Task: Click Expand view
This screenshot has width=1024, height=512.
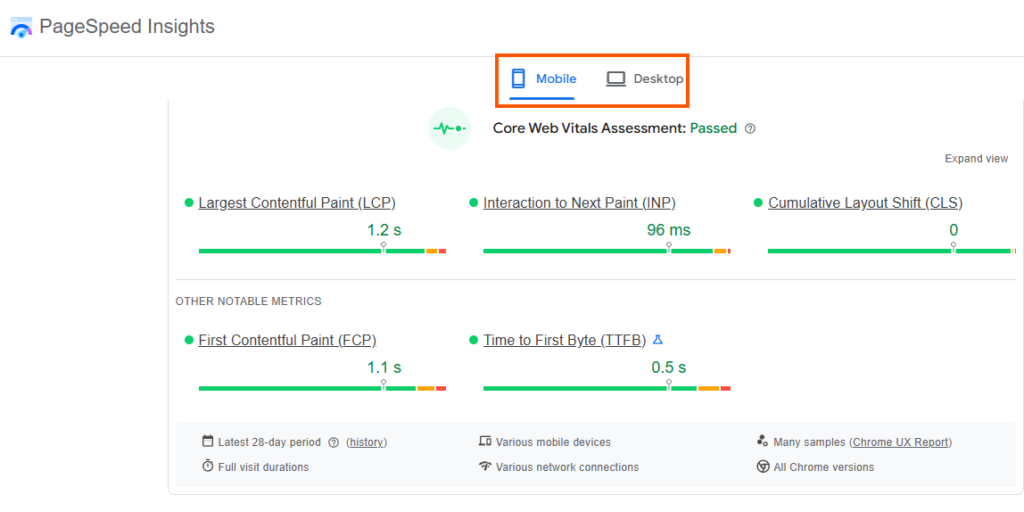Action: 976,159
